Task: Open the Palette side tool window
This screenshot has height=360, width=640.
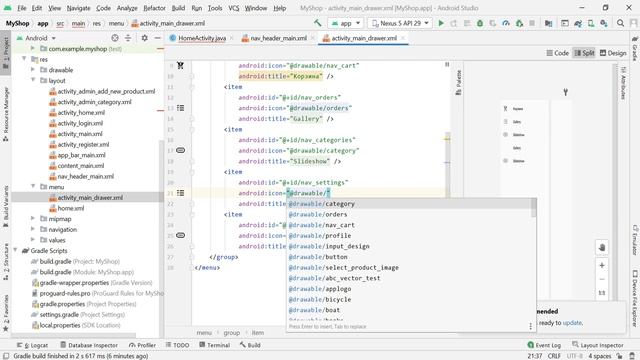Action: tap(458, 82)
